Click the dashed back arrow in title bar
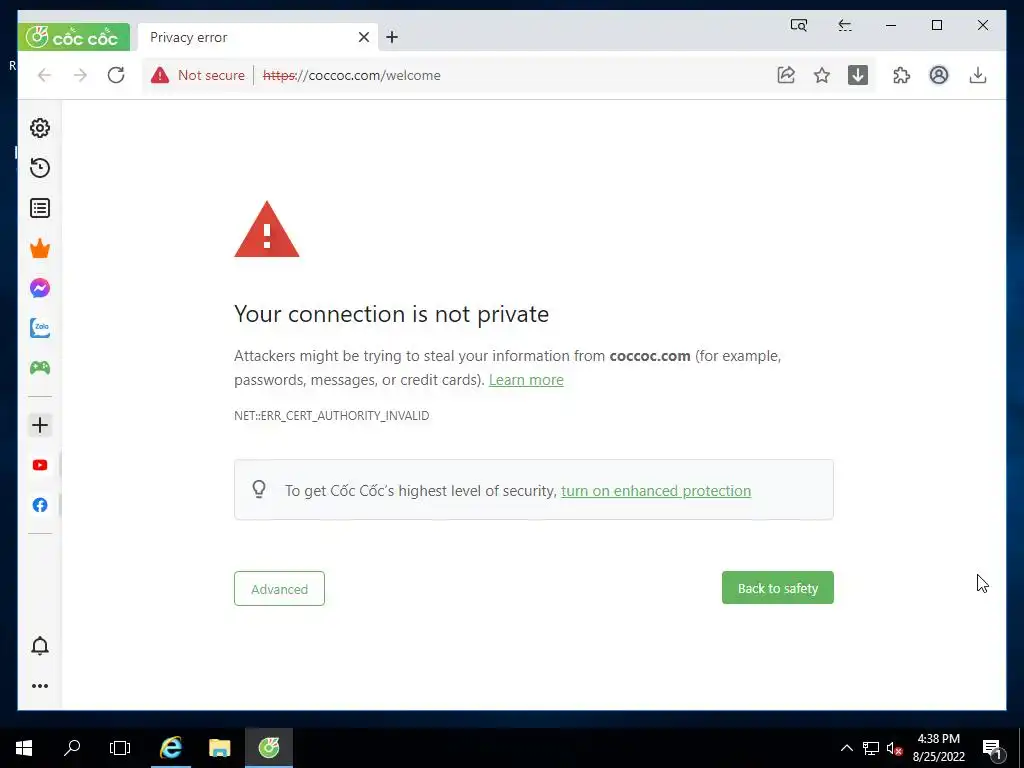 click(844, 25)
